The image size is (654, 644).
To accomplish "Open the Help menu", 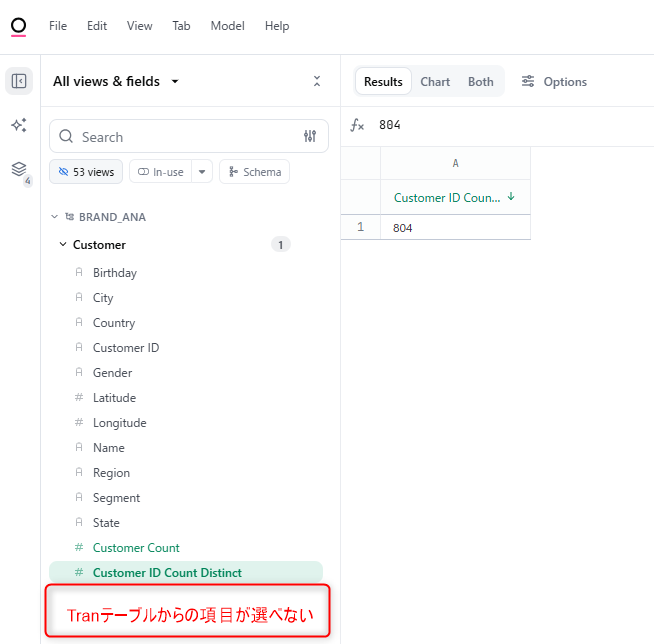I will point(277,26).
